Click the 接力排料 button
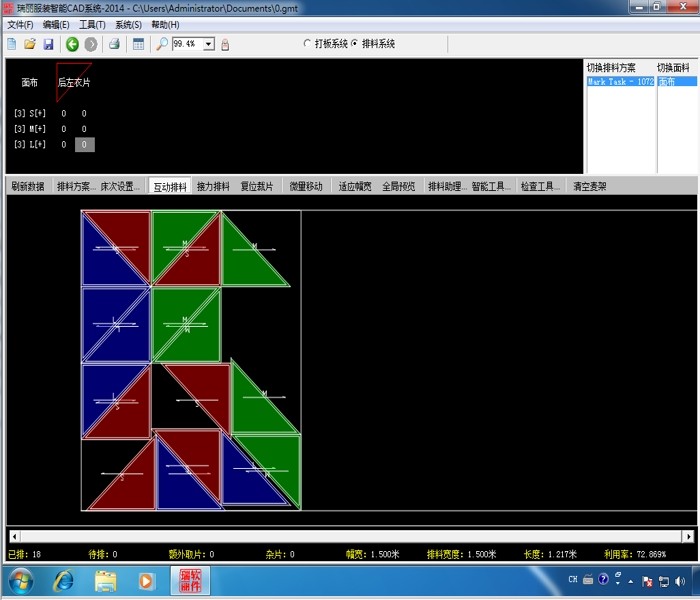 (213, 186)
